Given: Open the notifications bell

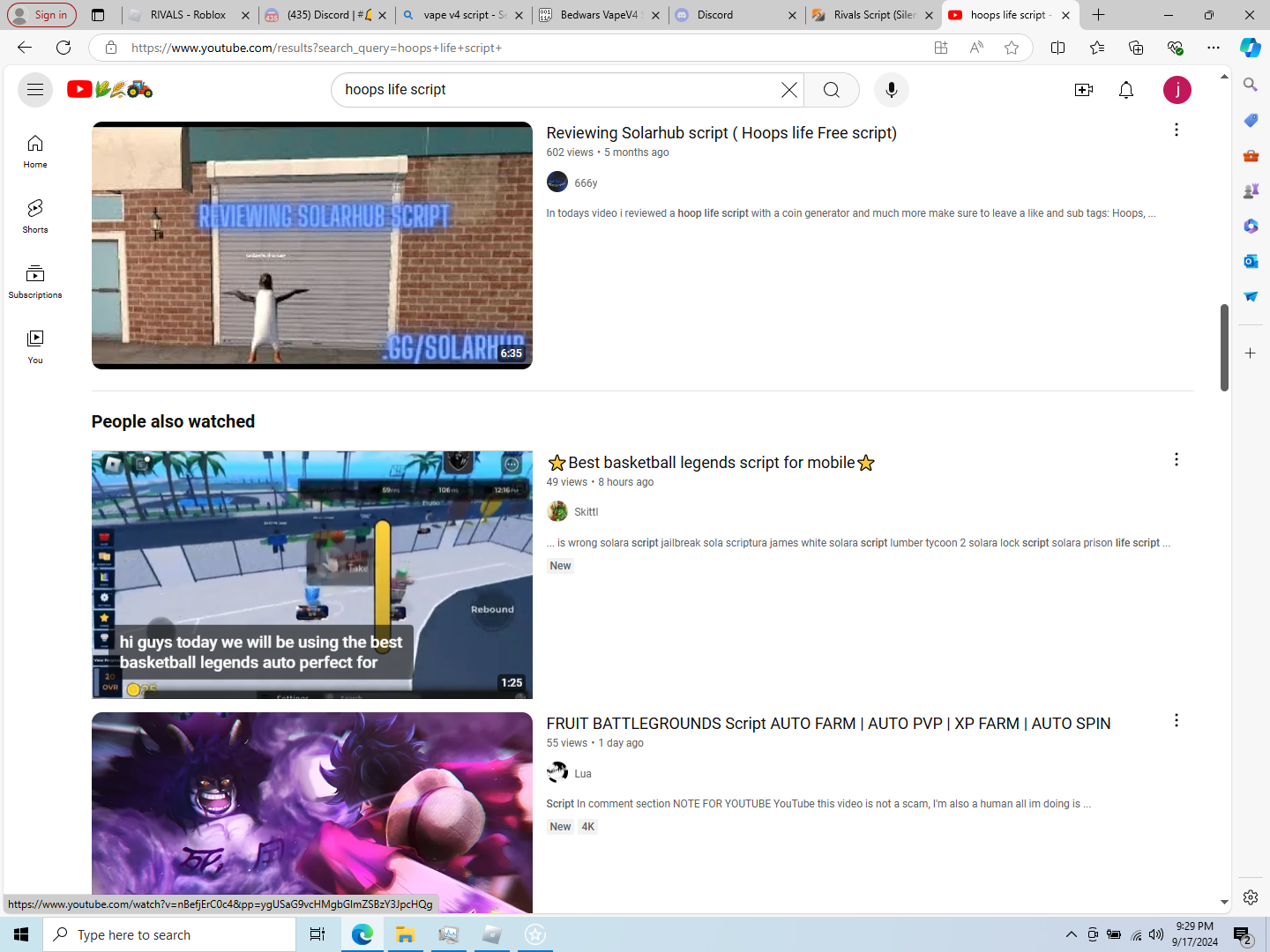Looking at the screenshot, I should 1126,90.
